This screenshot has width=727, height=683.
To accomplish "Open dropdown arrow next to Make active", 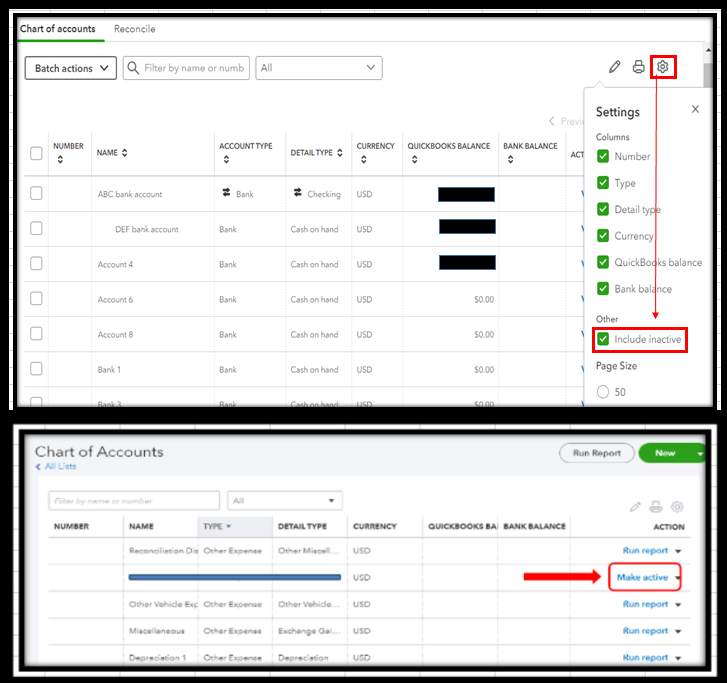I will point(678,578).
